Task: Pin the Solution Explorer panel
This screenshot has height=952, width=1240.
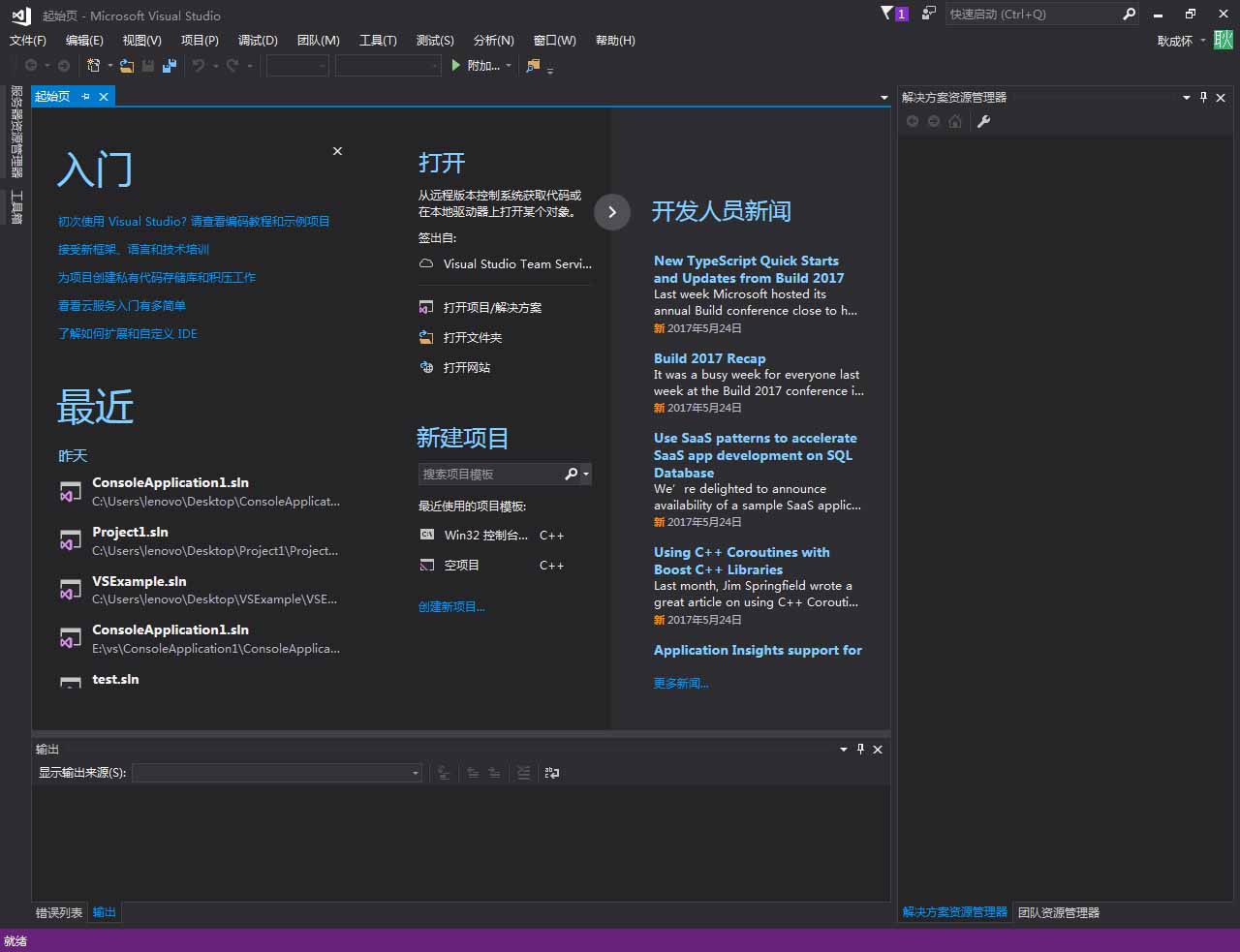Action: click(1203, 97)
